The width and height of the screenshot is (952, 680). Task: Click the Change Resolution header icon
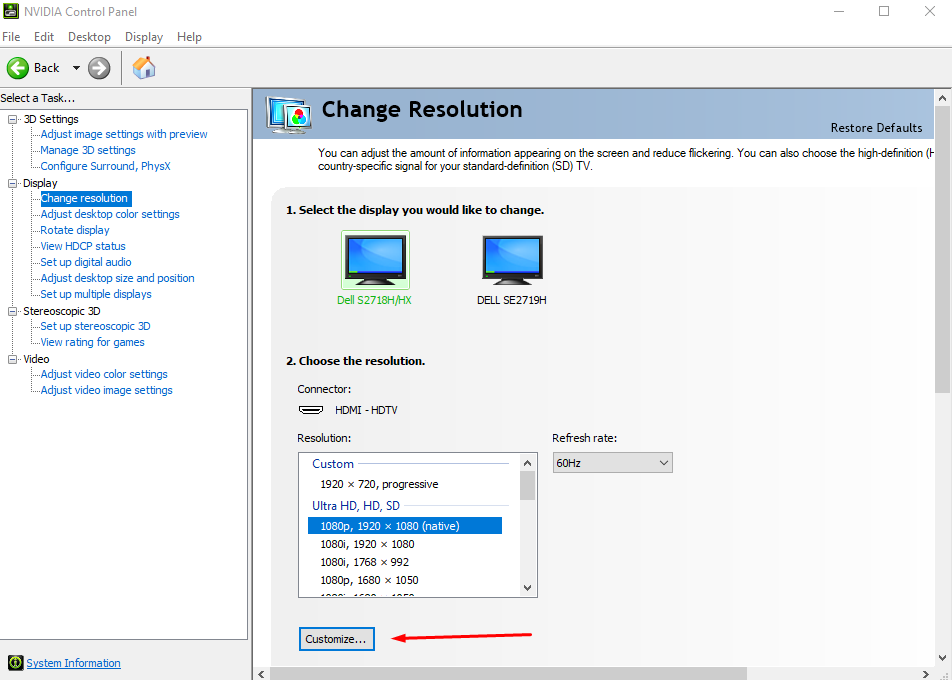pos(290,113)
